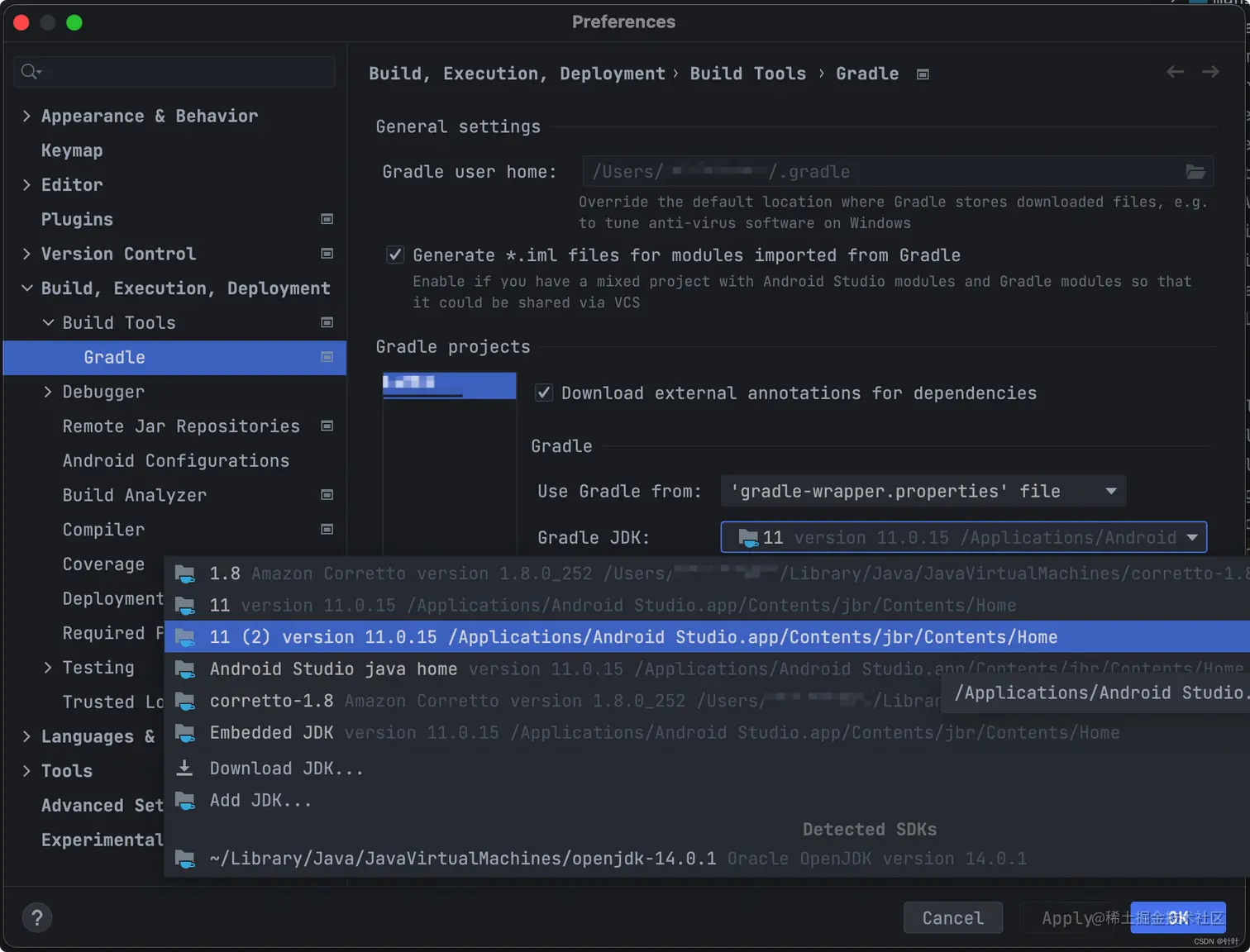Click the navigate forward arrow
This screenshot has width=1250, height=952.
pyautogui.click(x=1210, y=72)
